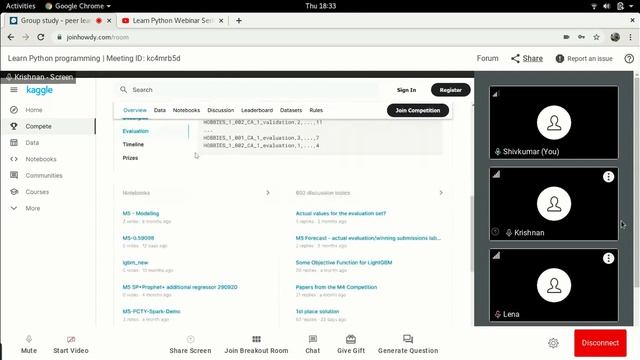Open options menu on Lena tile

(x=608, y=258)
